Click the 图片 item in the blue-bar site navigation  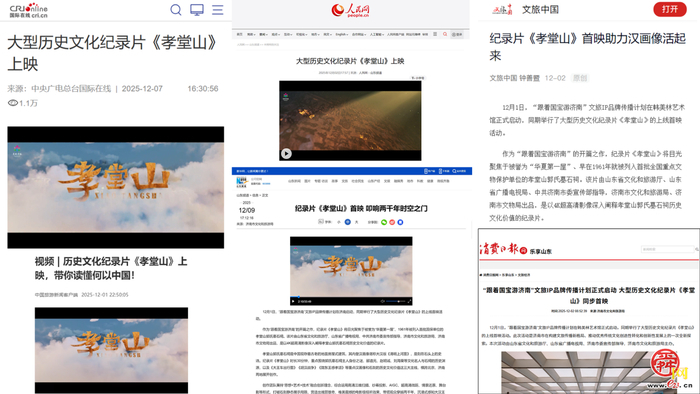[x=307, y=181]
